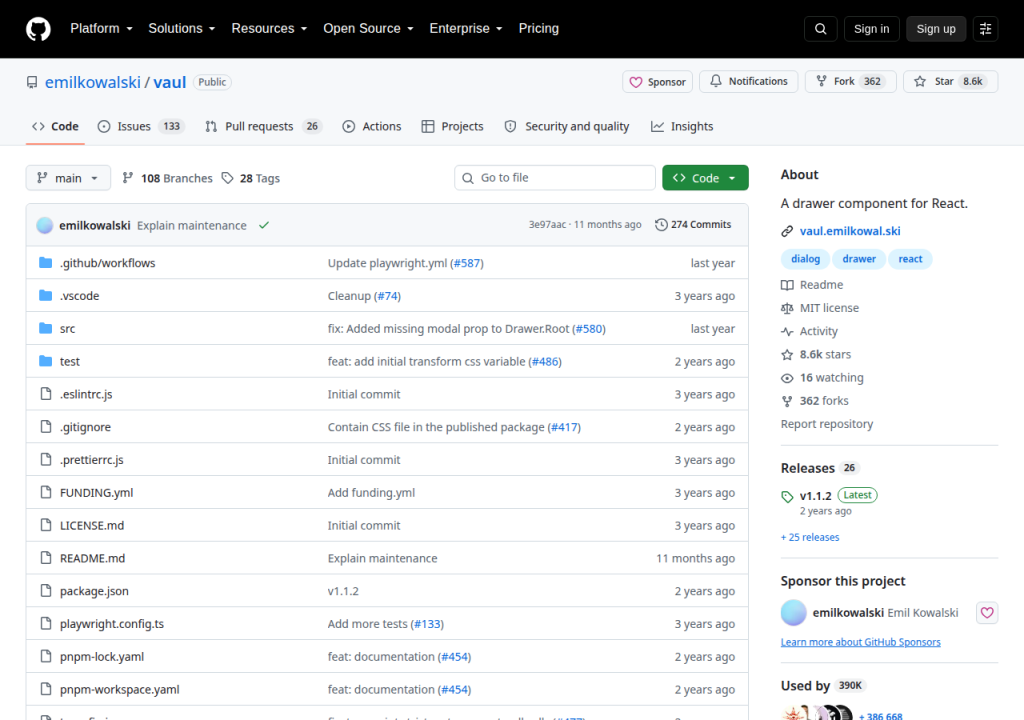Switch to the Issues tab
Image resolution: width=1024 pixels, height=720 pixels.
coord(141,126)
